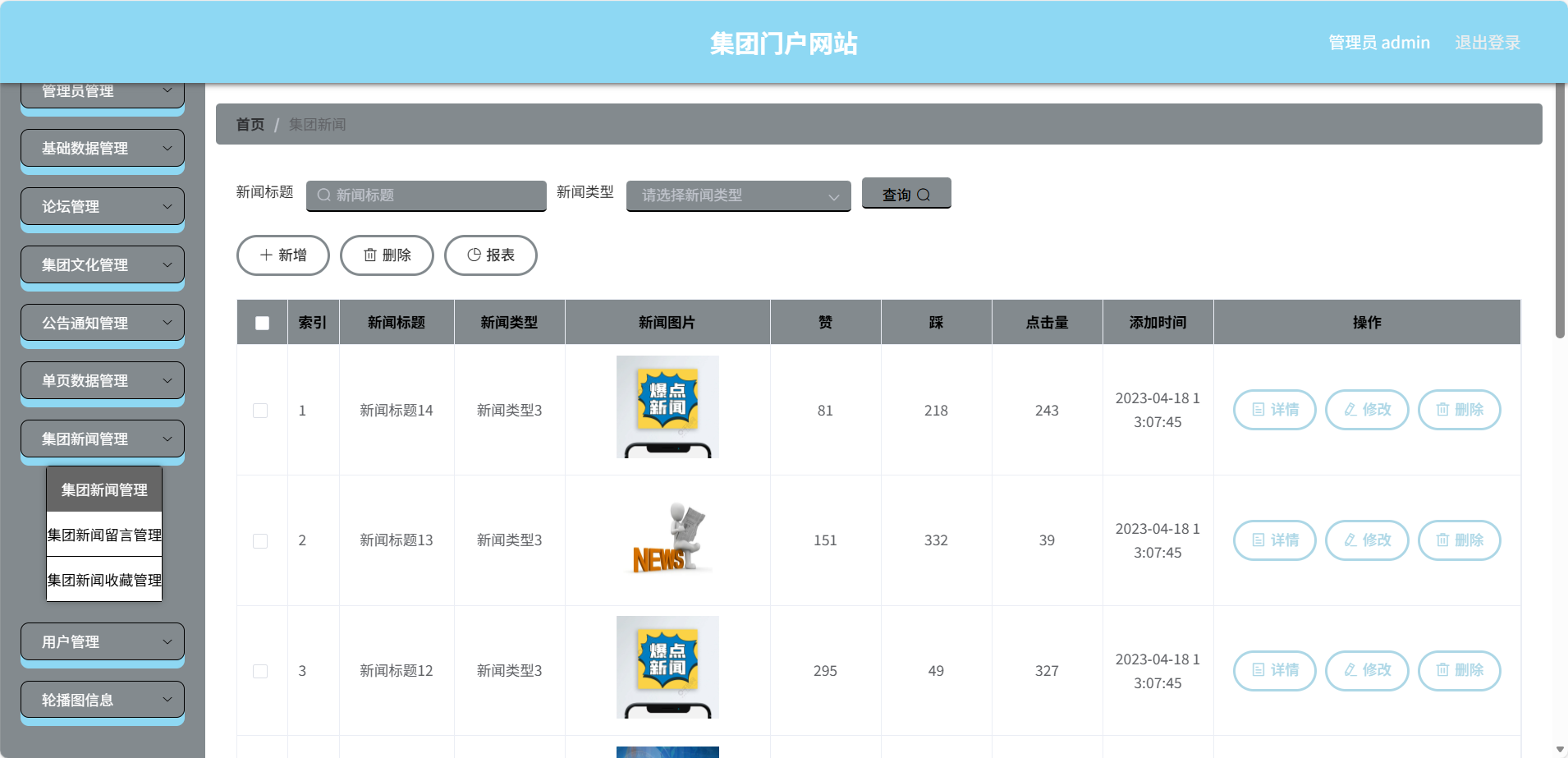The image size is (1568, 758).
Task: Select the 集团新闻管理 submenu item
Action: 104,489
